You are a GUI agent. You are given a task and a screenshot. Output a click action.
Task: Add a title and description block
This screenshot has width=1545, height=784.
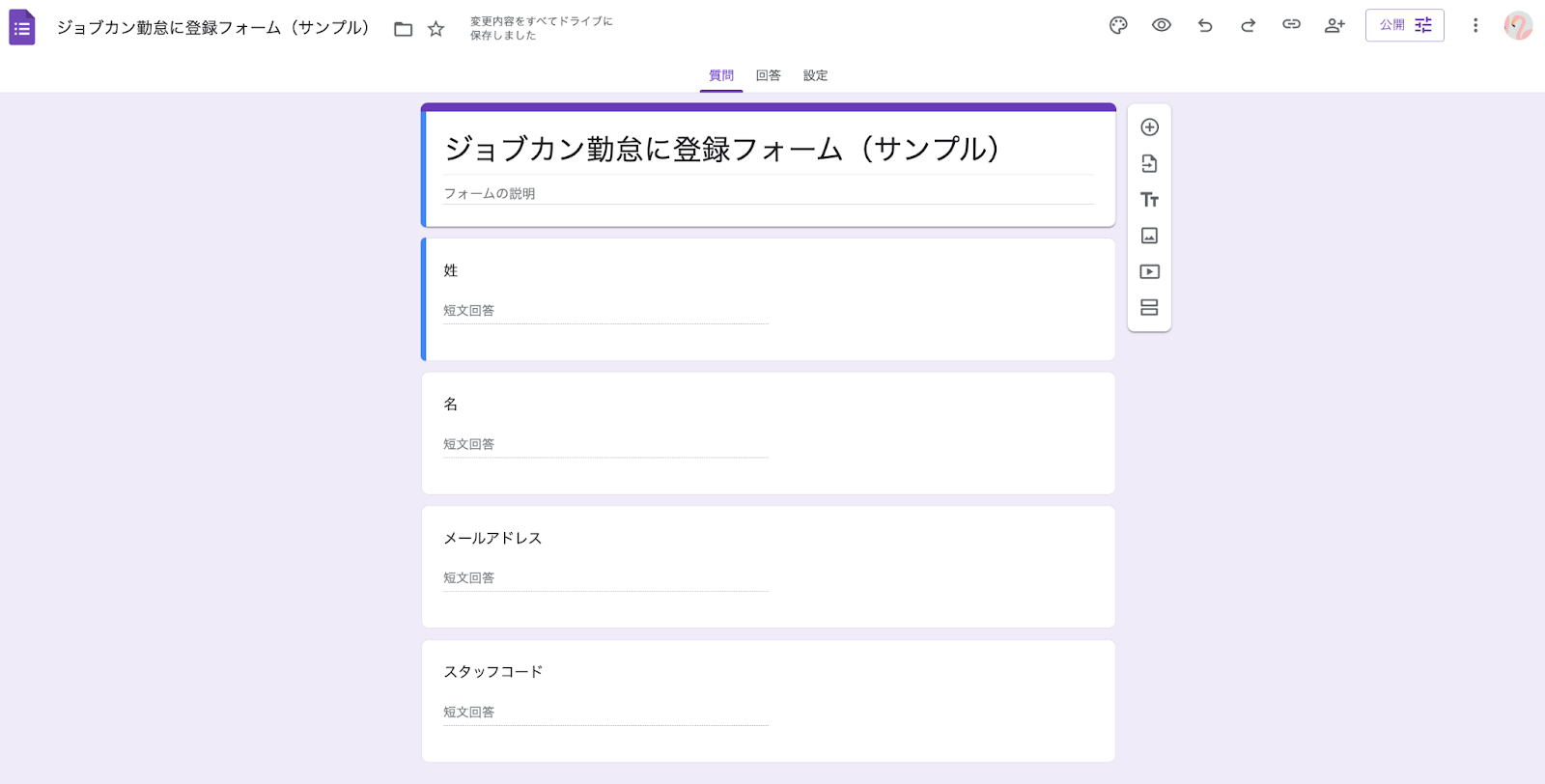pos(1149,200)
